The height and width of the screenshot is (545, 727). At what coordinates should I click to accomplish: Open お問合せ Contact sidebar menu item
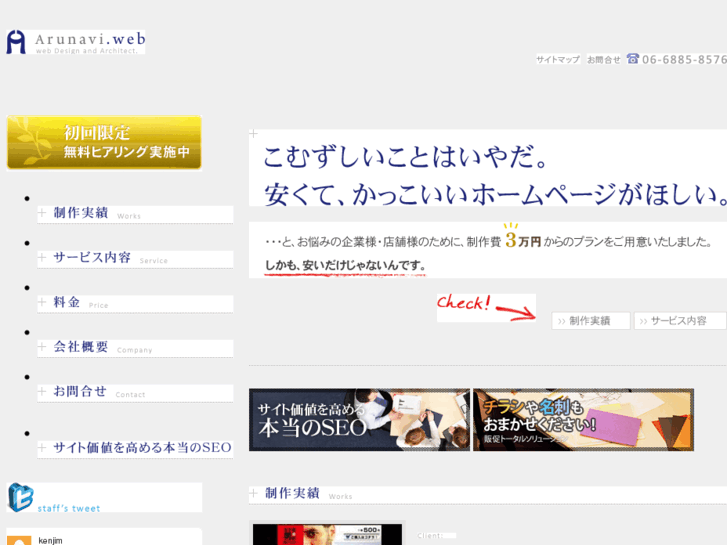click(135, 392)
